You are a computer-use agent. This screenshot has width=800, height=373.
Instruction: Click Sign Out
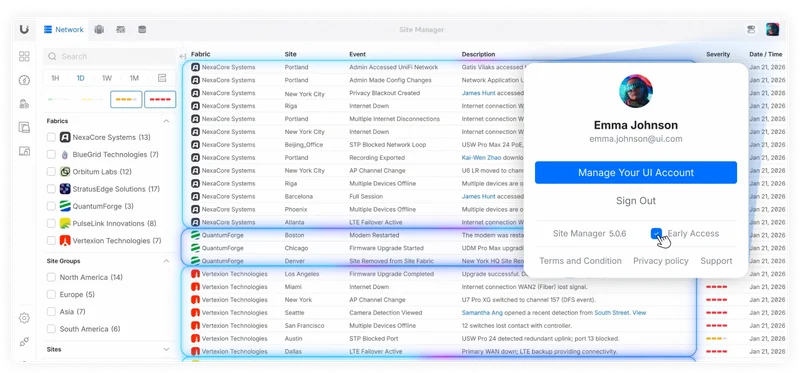point(636,201)
